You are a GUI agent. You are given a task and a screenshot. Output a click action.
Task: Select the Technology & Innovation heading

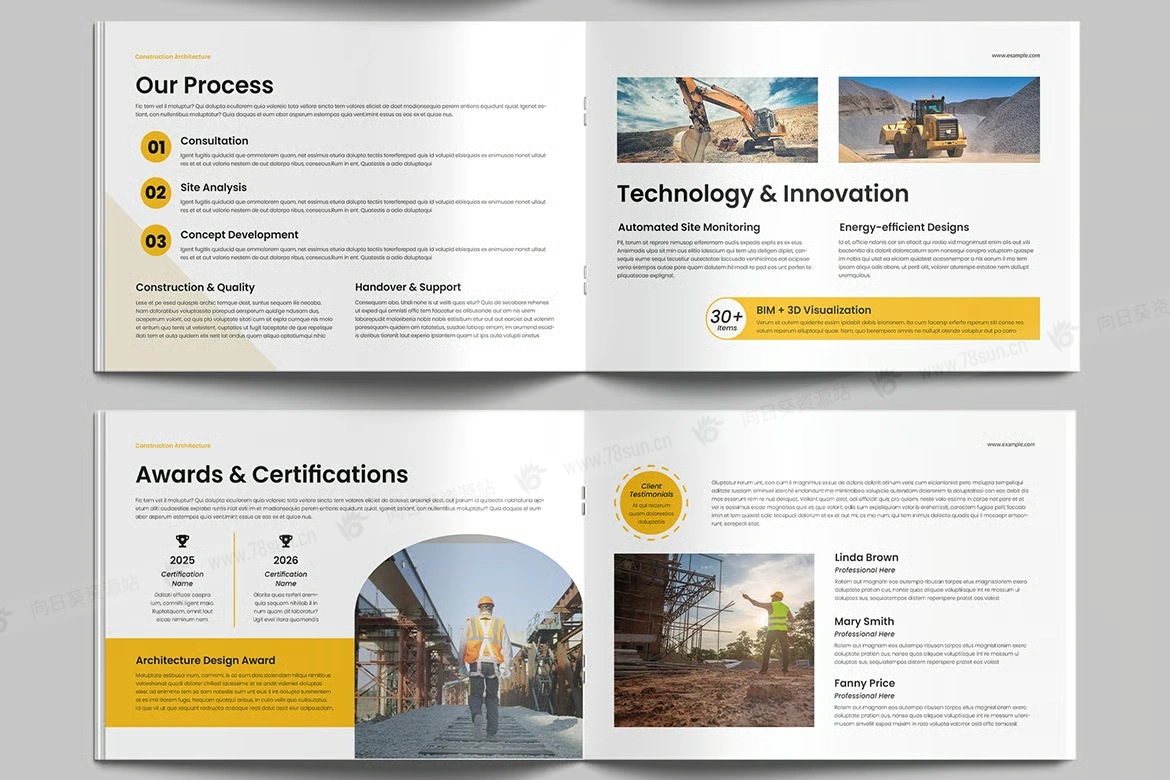coord(762,194)
